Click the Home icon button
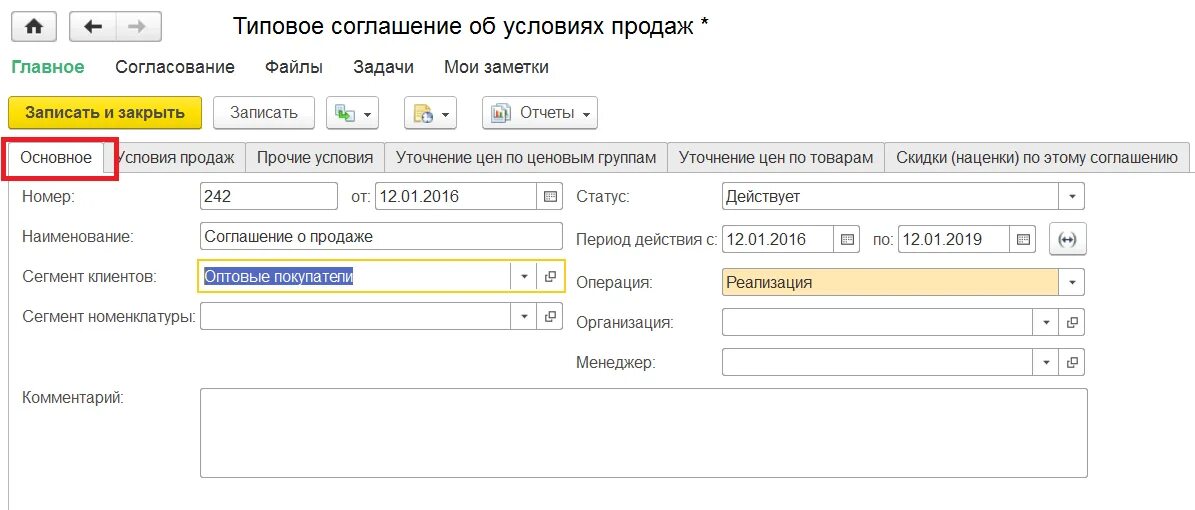The height and width of the screenshot is (510, 1195). [x=34, y=26]
